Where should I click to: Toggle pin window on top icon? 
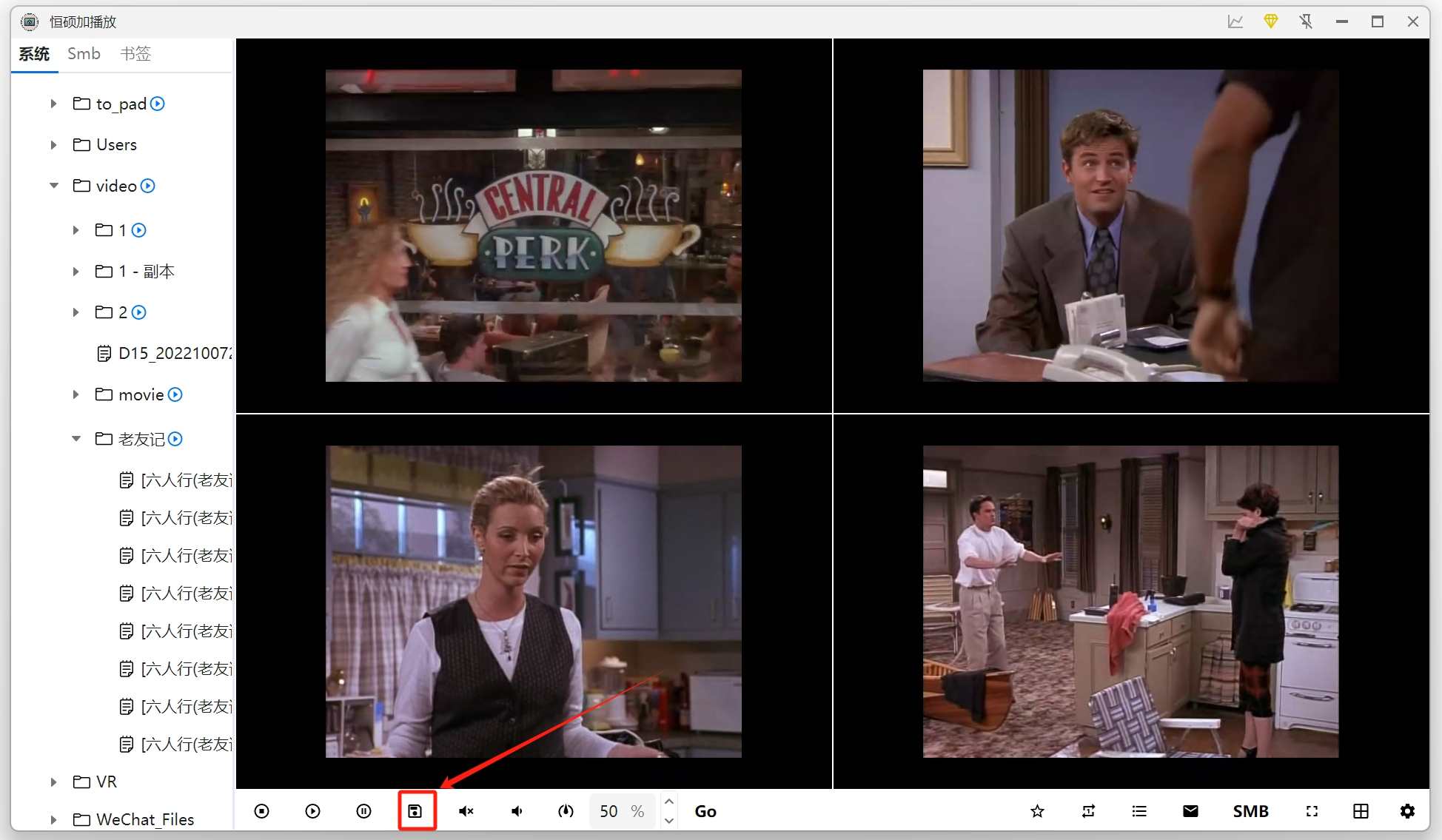pos(1306,21)
